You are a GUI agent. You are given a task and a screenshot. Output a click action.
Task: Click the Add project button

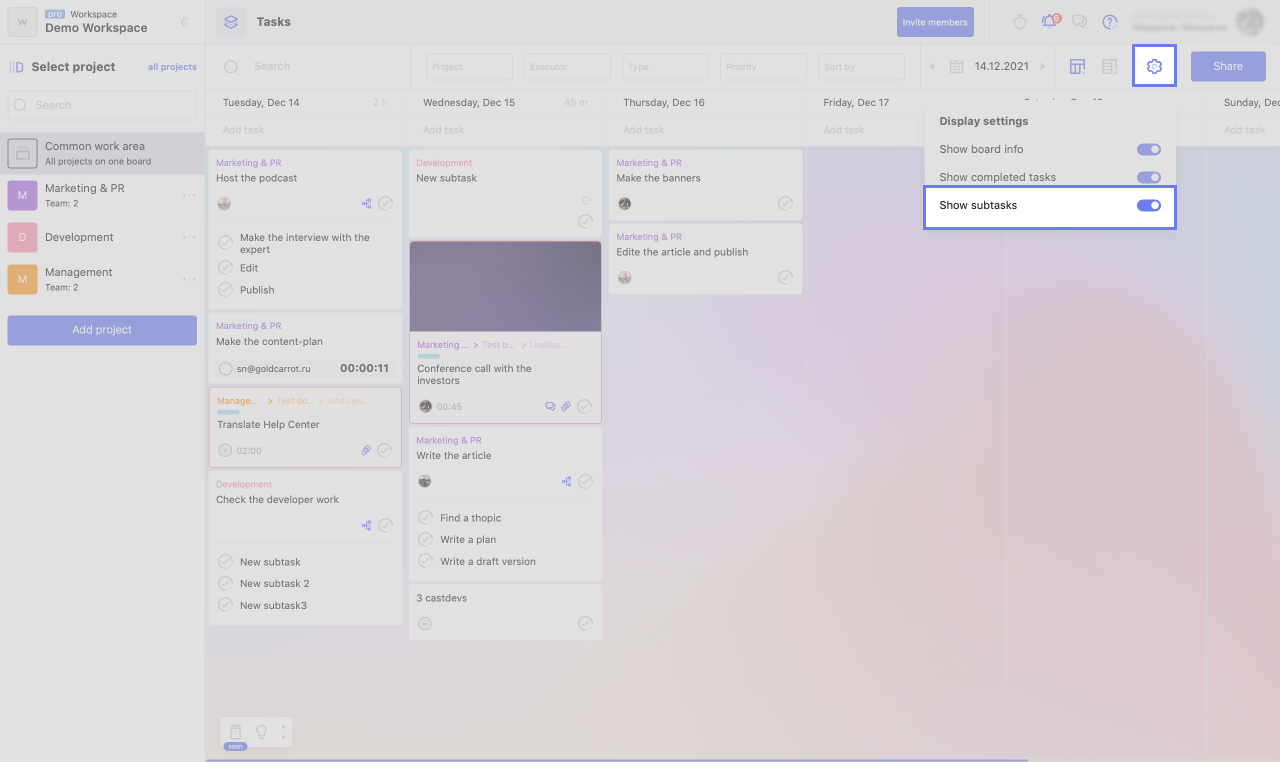(x=102, y=330)
